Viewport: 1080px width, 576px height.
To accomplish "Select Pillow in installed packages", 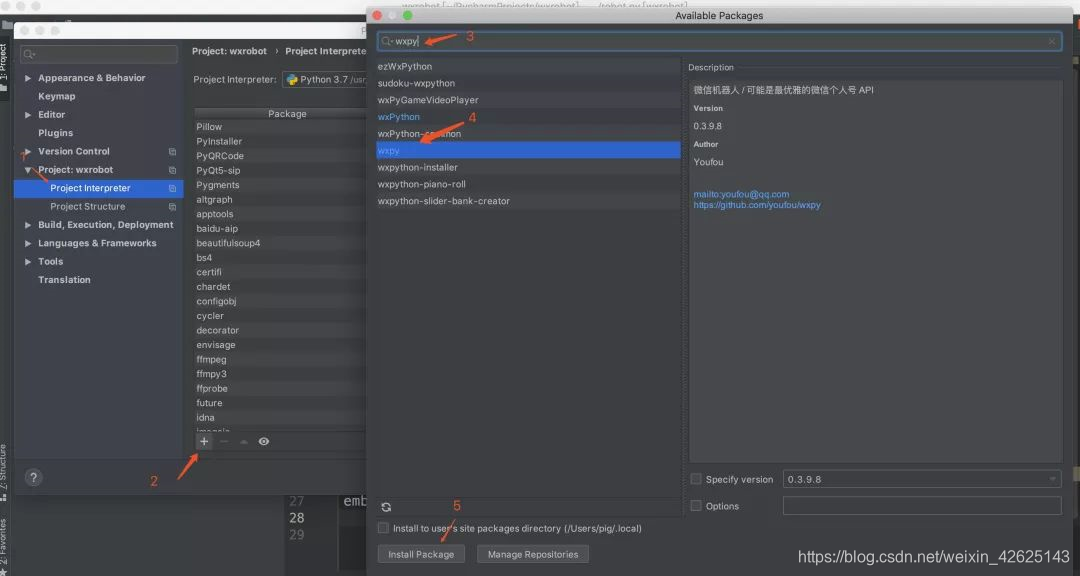I will (x=280, y=127).
